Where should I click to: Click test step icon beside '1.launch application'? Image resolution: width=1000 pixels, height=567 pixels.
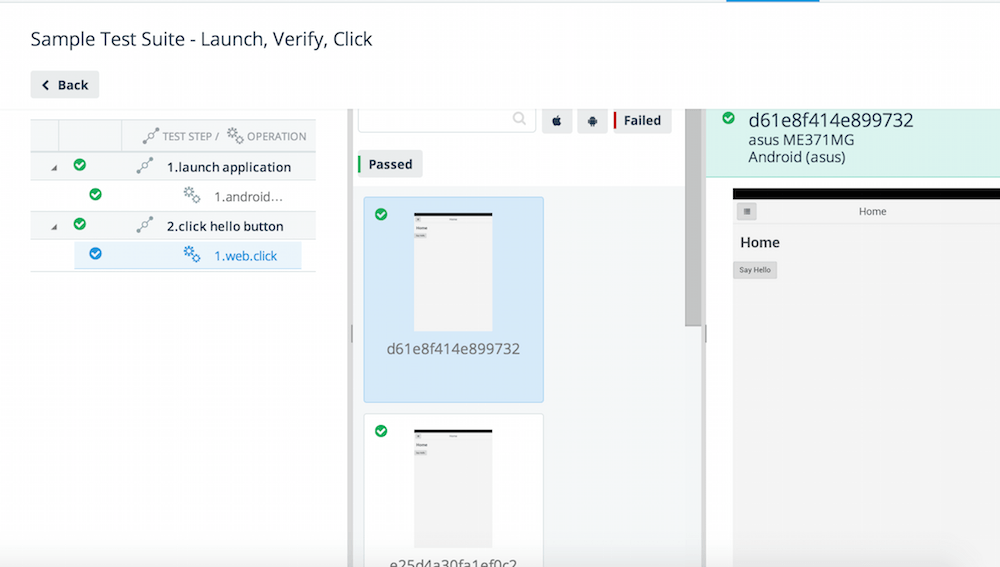point(145,166)
